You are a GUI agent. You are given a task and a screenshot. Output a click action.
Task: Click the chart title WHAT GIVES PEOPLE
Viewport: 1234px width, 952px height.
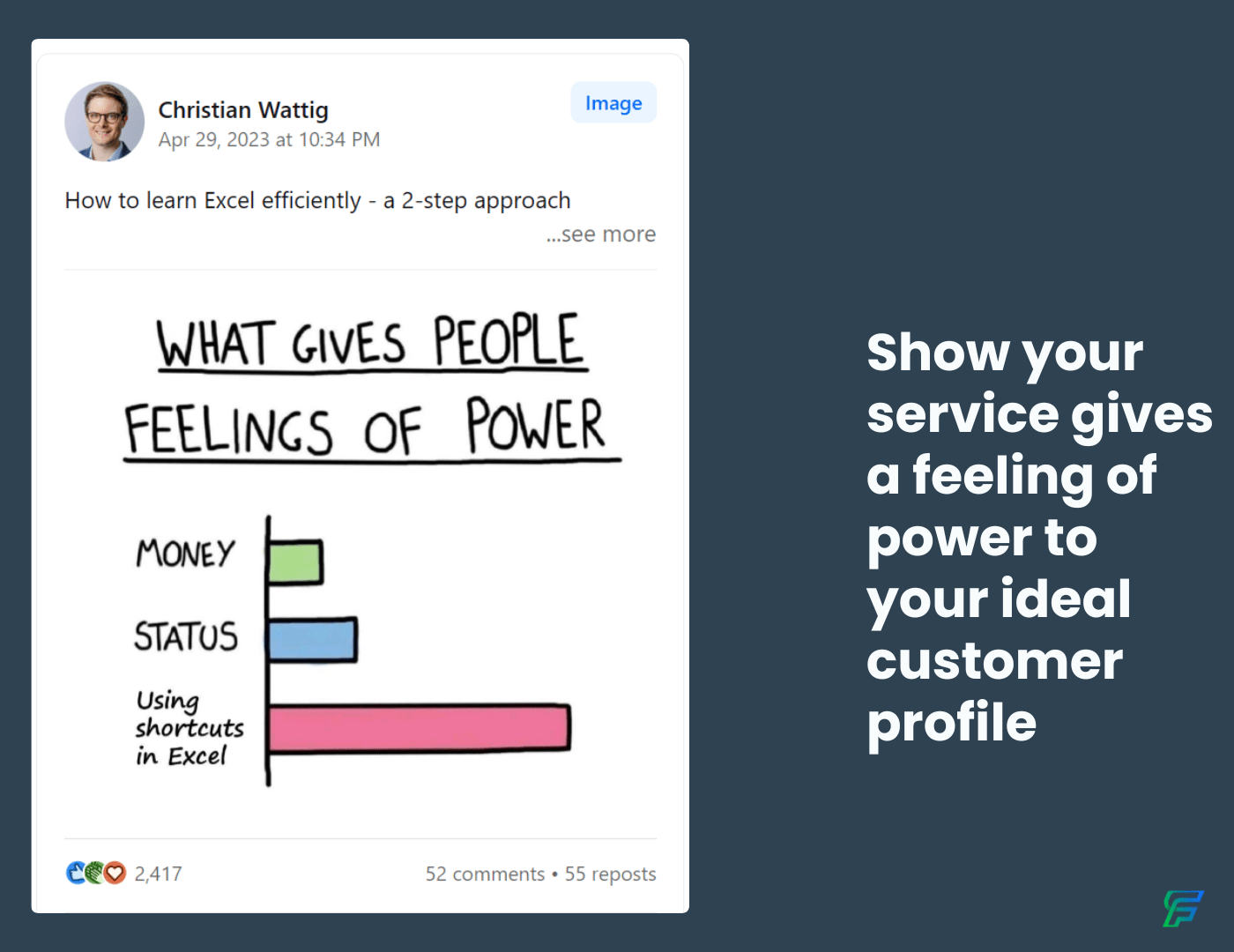[371, 341]
